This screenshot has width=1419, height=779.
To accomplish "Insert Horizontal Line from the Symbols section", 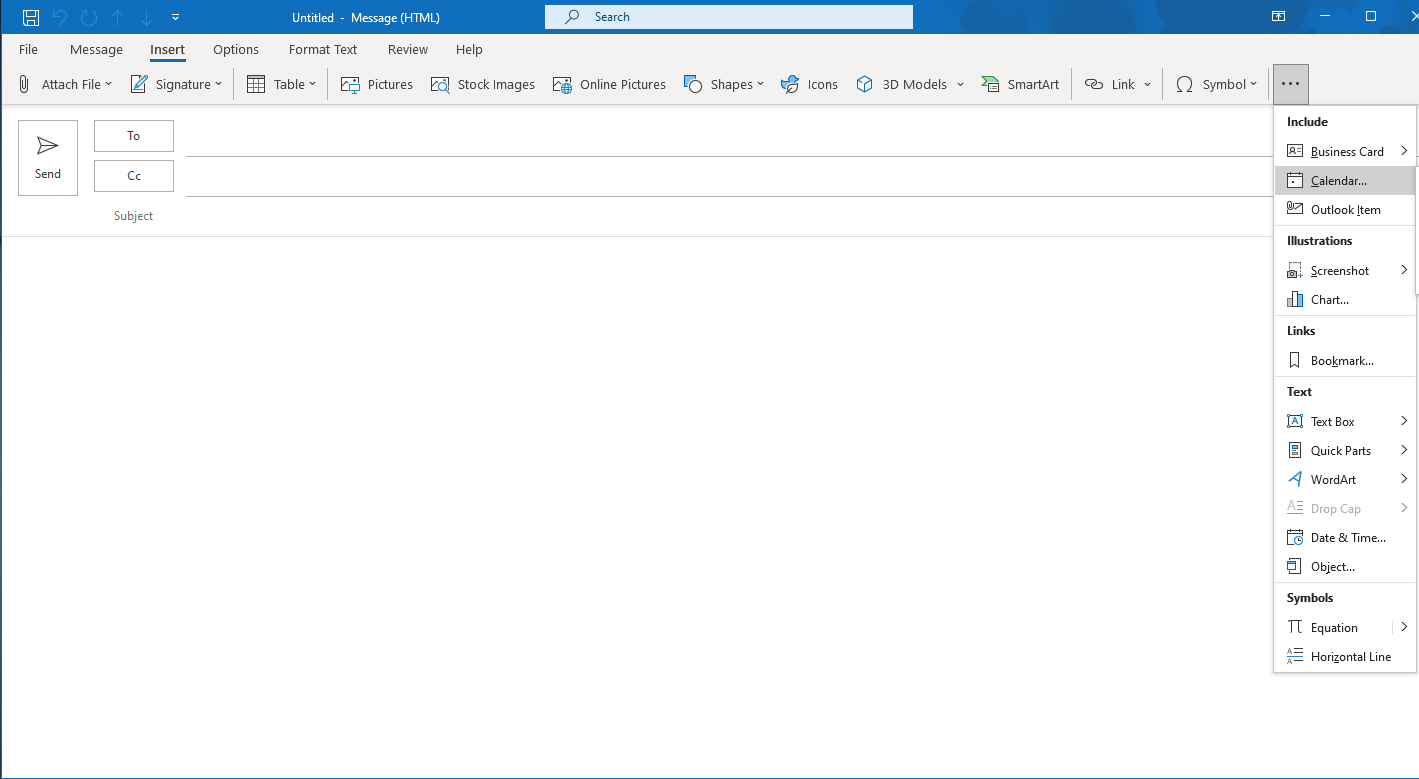I will (1350, 657).
